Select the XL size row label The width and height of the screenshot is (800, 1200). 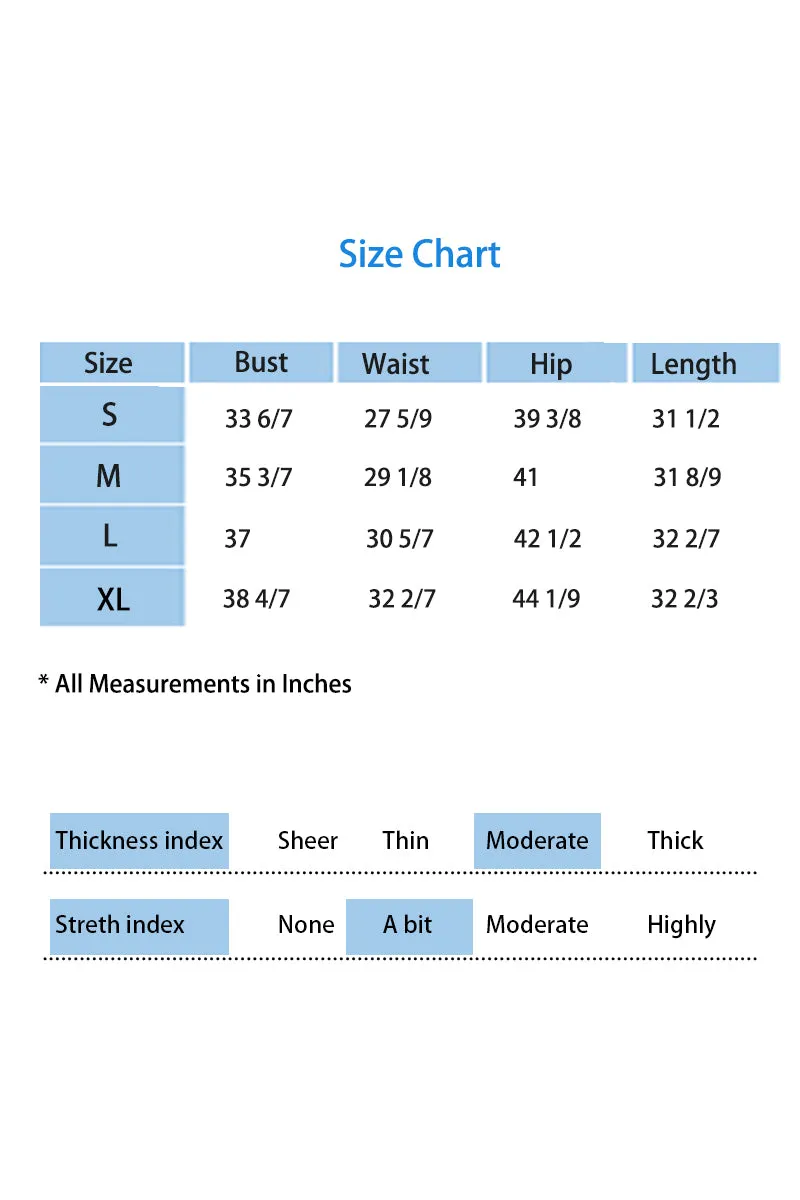[112, 598]
